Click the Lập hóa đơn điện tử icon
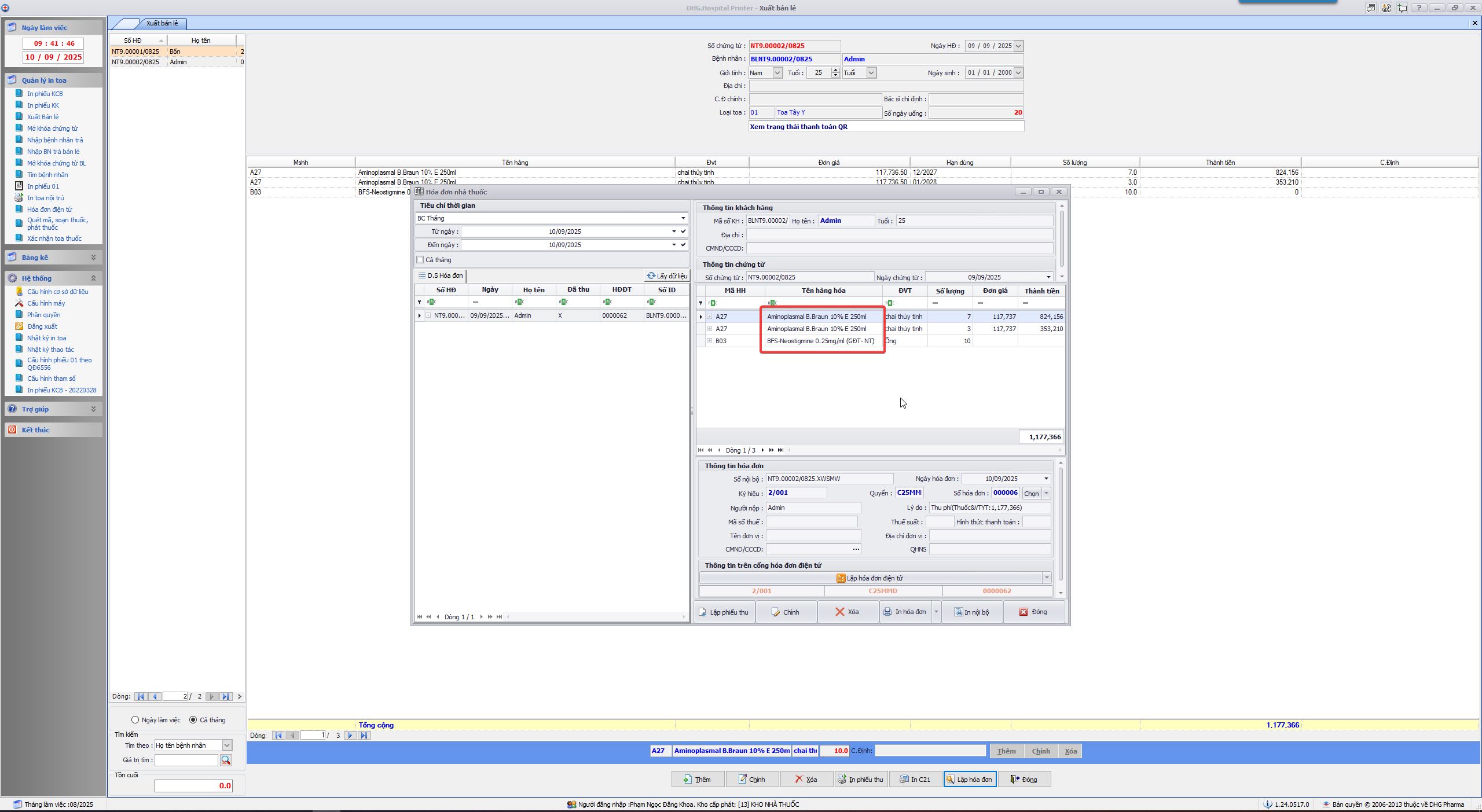 click(x=841, y=578)
